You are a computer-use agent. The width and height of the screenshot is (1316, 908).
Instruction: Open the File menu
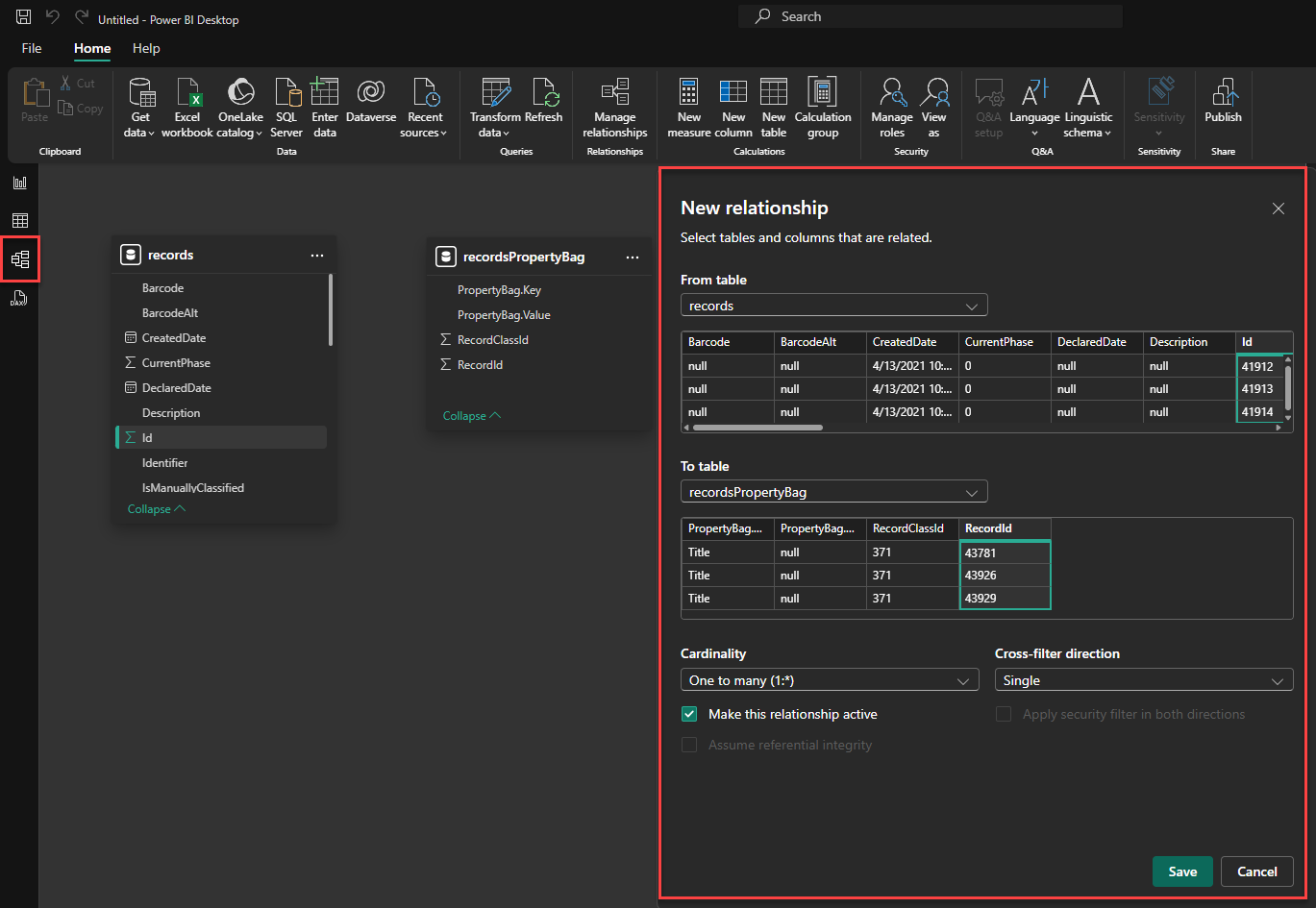(32, 48)
